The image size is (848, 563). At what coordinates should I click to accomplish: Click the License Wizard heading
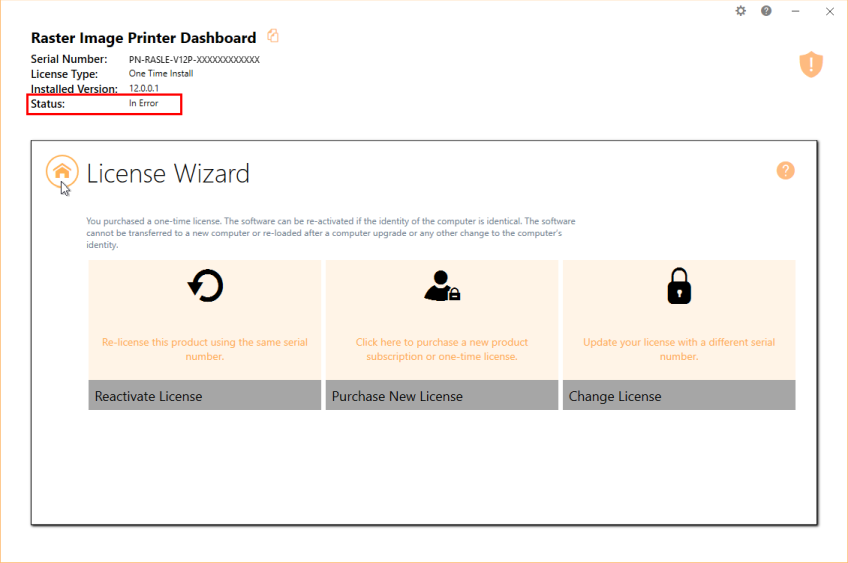point(168,174)
